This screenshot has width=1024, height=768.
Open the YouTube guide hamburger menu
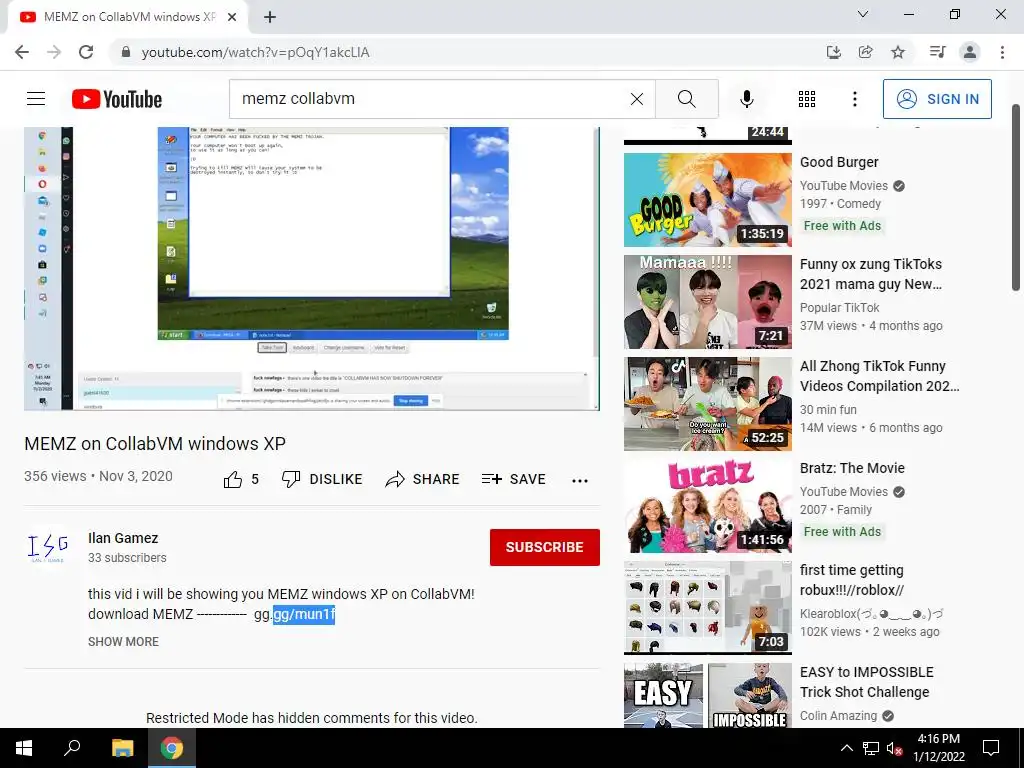click(x=36, y=99)
